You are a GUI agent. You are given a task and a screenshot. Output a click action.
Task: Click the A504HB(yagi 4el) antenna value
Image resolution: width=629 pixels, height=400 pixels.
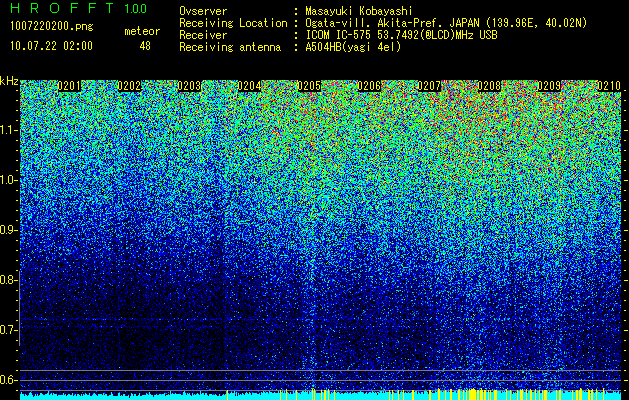tap(353, 47)
